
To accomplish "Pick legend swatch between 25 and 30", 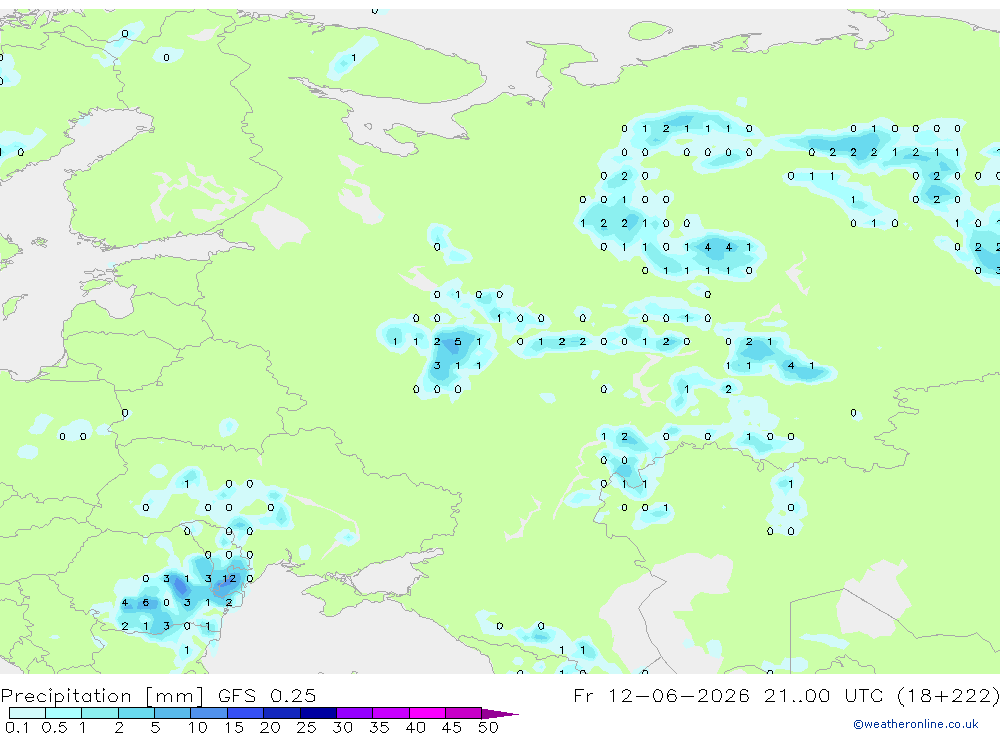I will [x=318, y=713].
